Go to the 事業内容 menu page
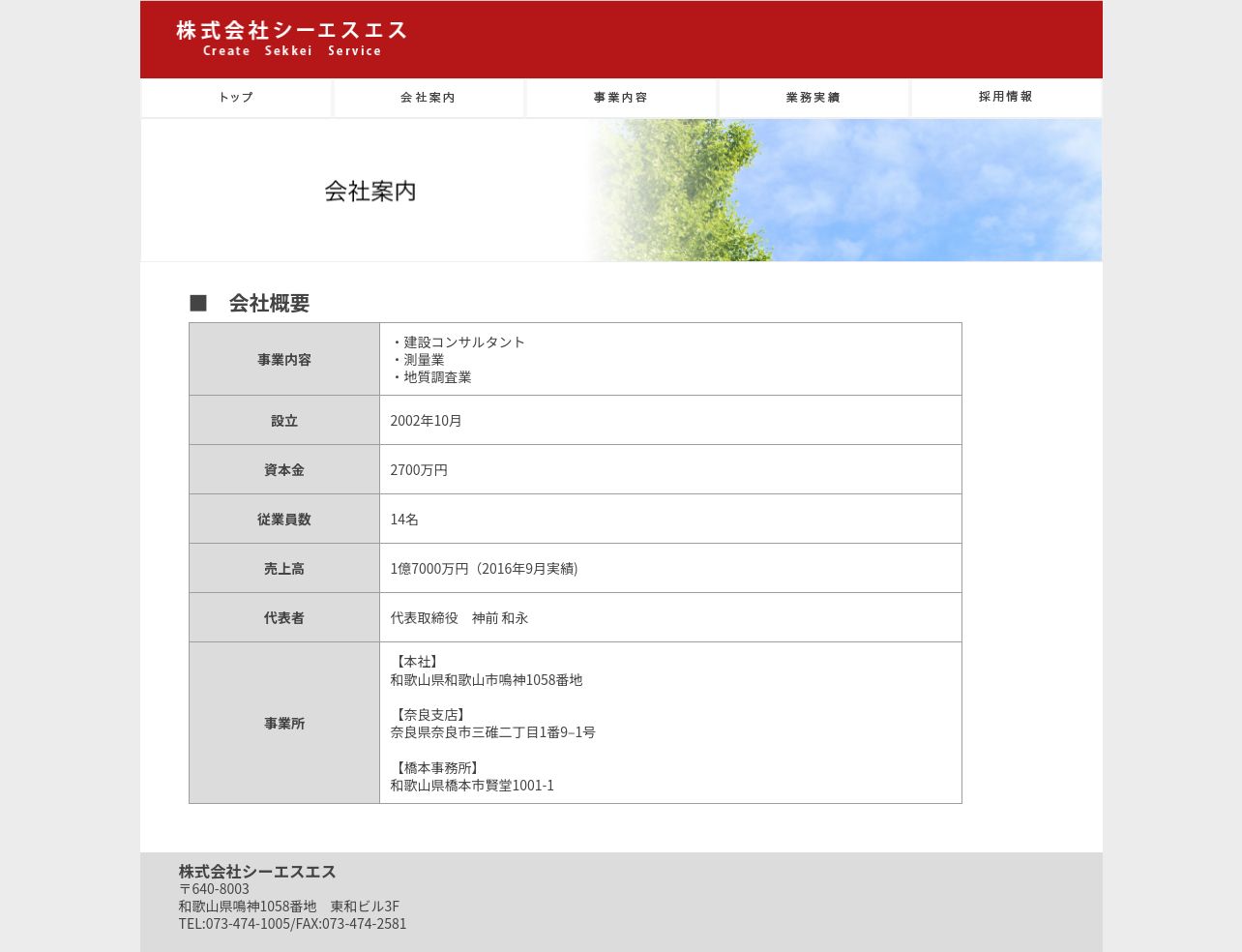The image size is (1242, 952). (x=621, y=98)
